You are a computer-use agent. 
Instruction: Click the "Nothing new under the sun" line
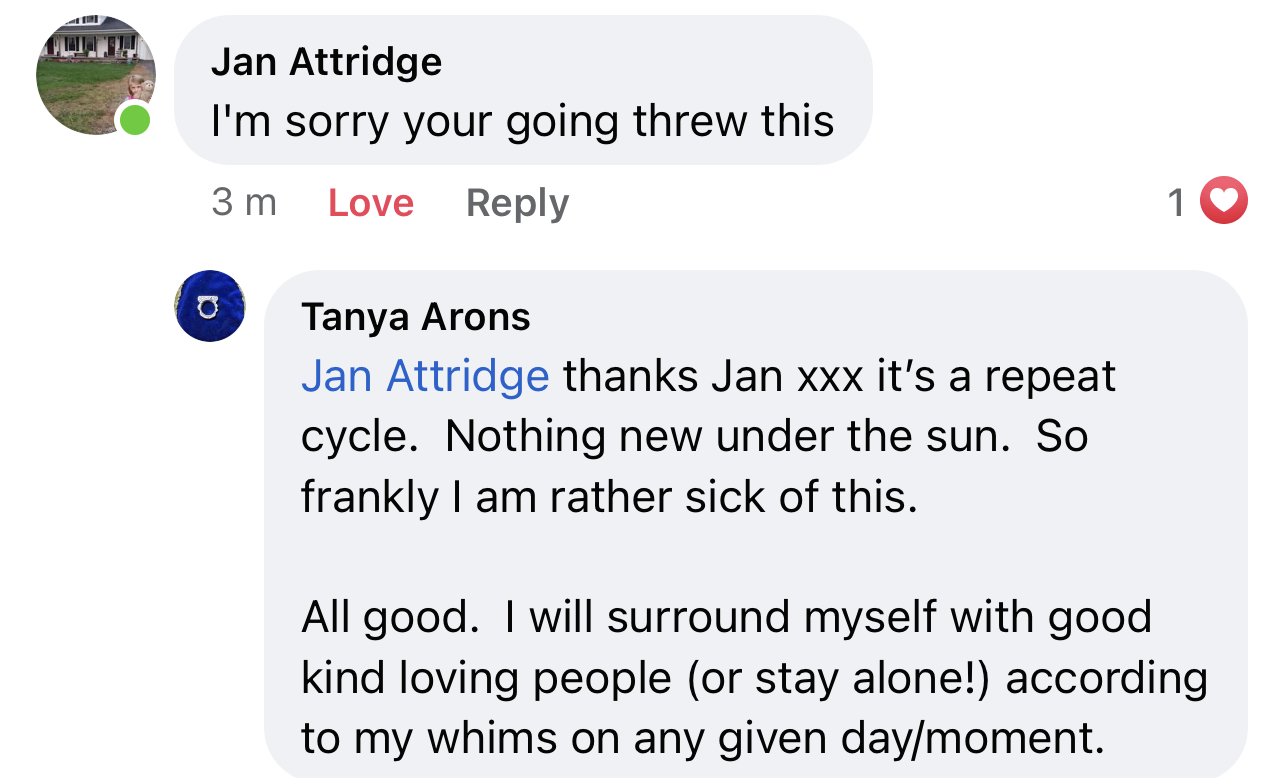tap(728, 437)
